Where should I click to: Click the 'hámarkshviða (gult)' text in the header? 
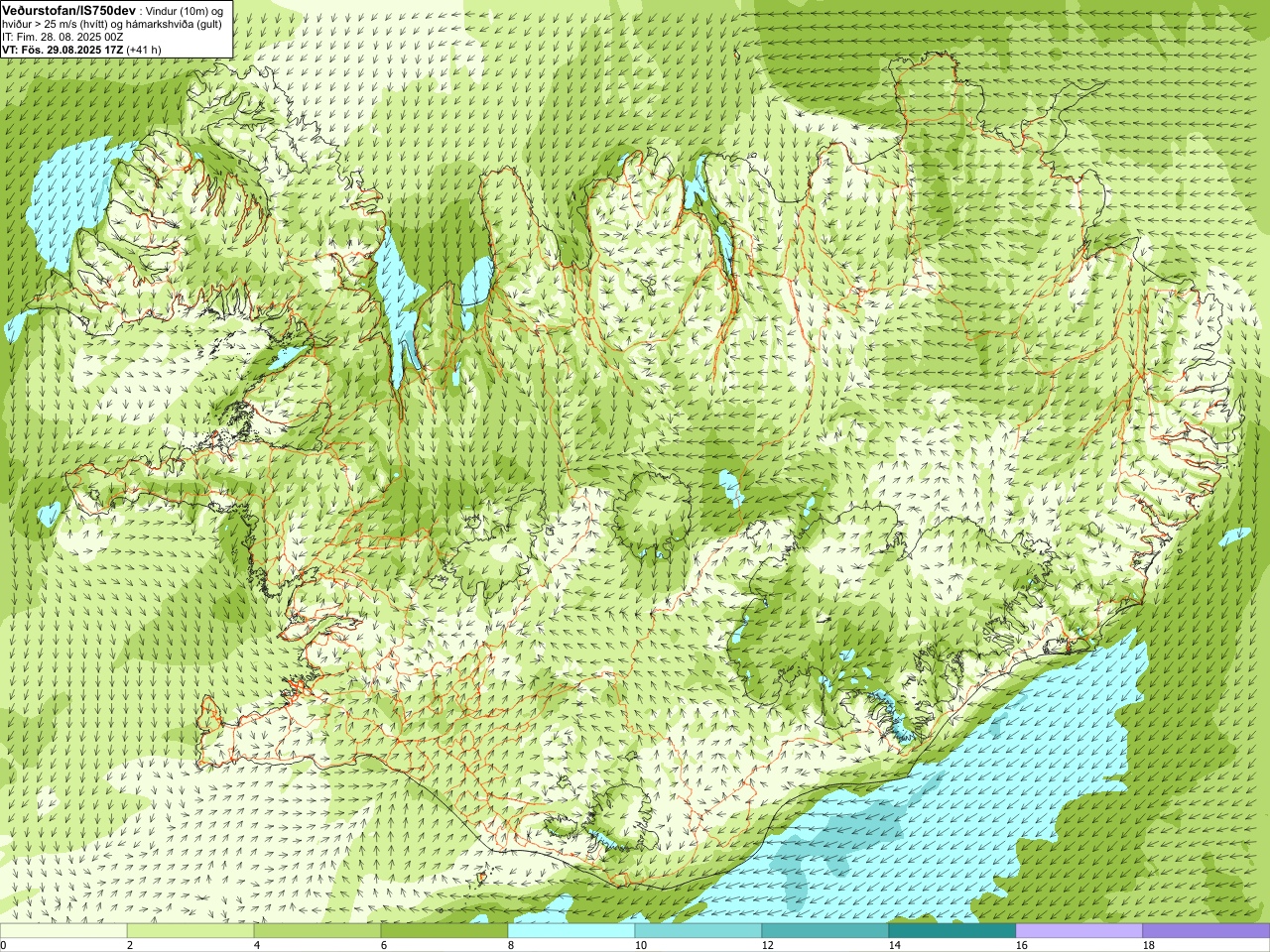(172, 24)
